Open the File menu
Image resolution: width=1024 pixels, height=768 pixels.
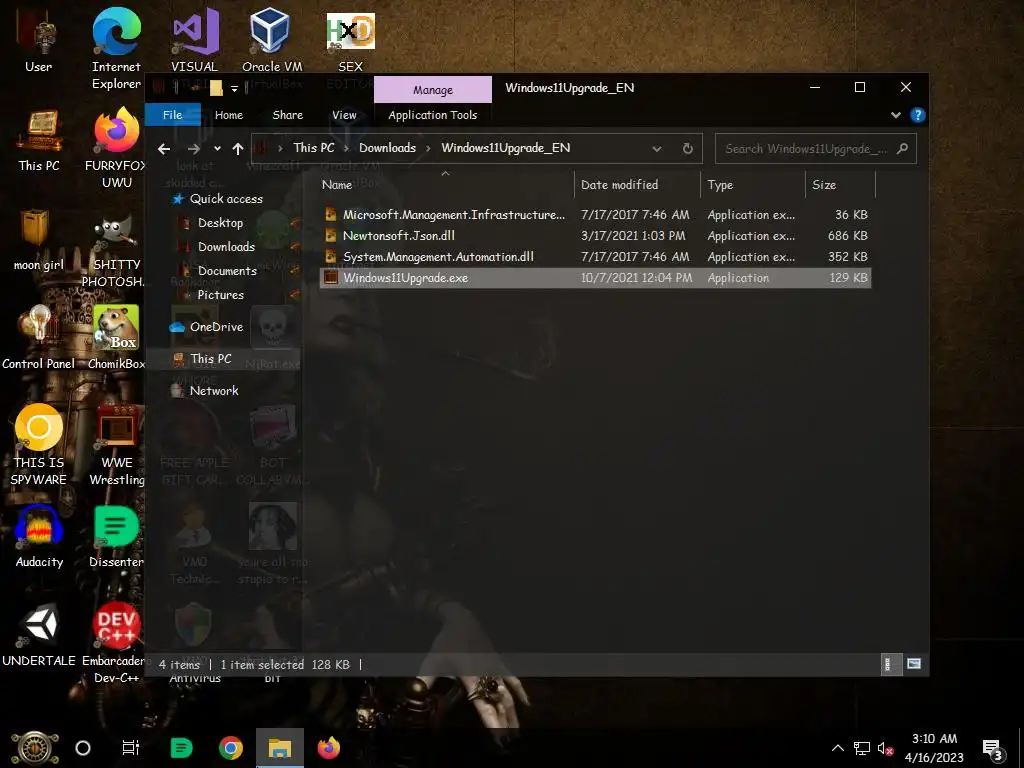click(172, 115)
